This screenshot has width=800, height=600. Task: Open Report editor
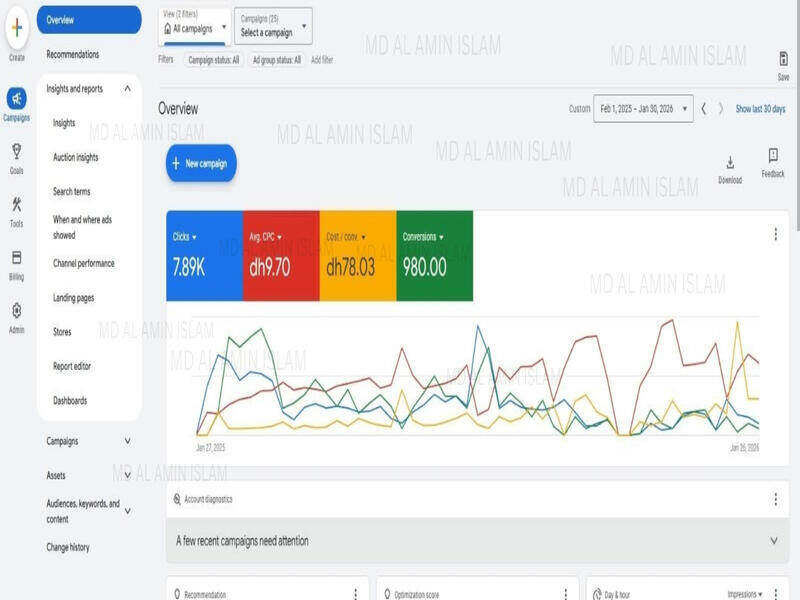[72, 366]
